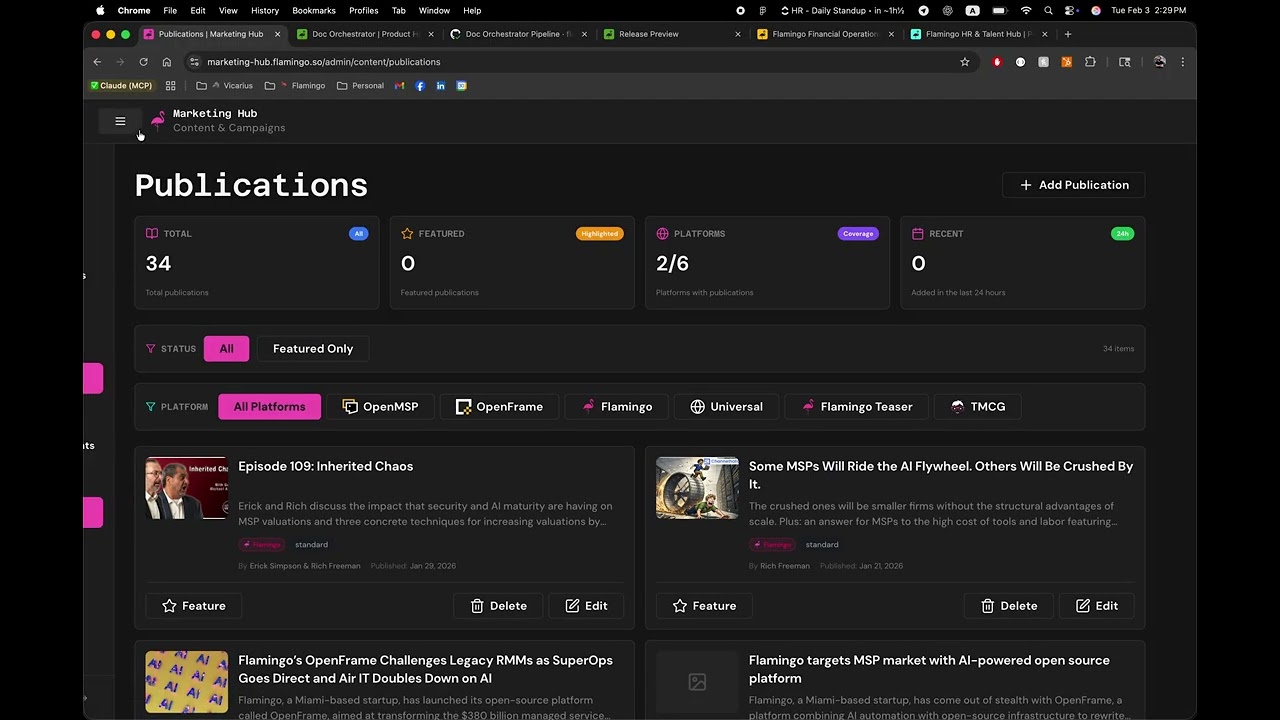This screenshot has height=720, width=1280.
Task: Open a new browser tab
Action: click(1068, 34)
